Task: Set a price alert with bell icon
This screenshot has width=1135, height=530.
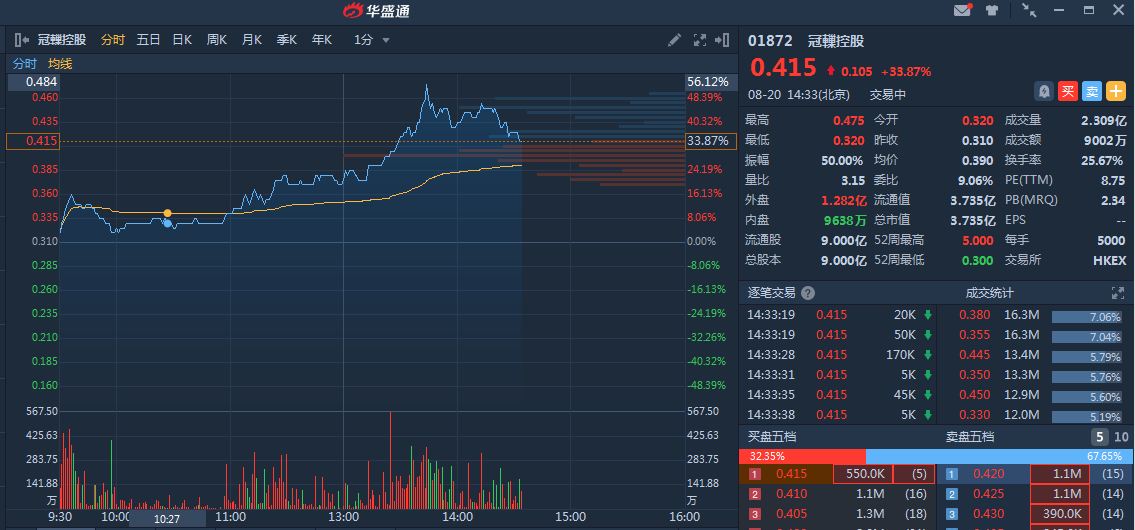Action: [1044, 91]
